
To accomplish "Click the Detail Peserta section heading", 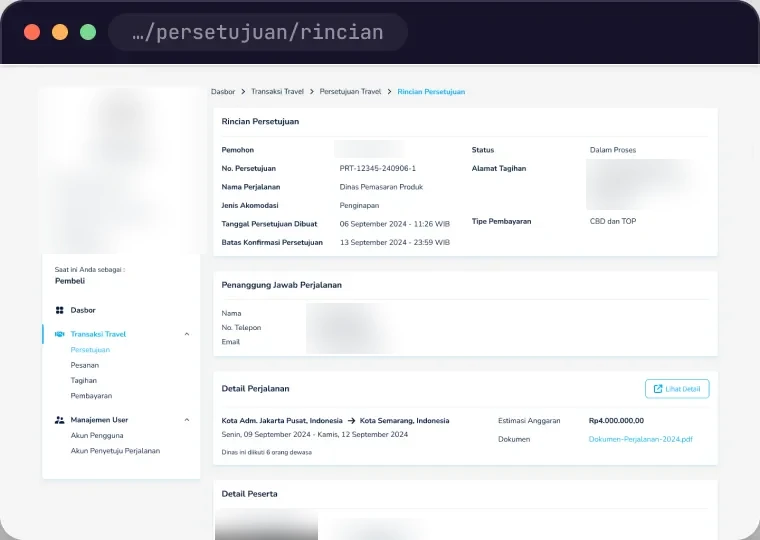I will [249, 494].
